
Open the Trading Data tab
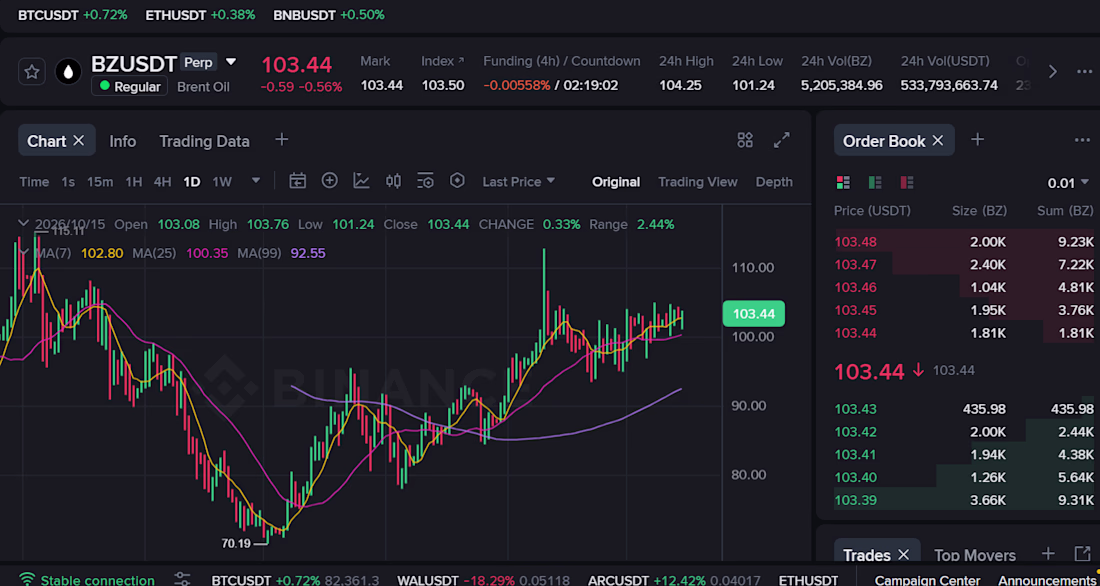coord(204,141)
